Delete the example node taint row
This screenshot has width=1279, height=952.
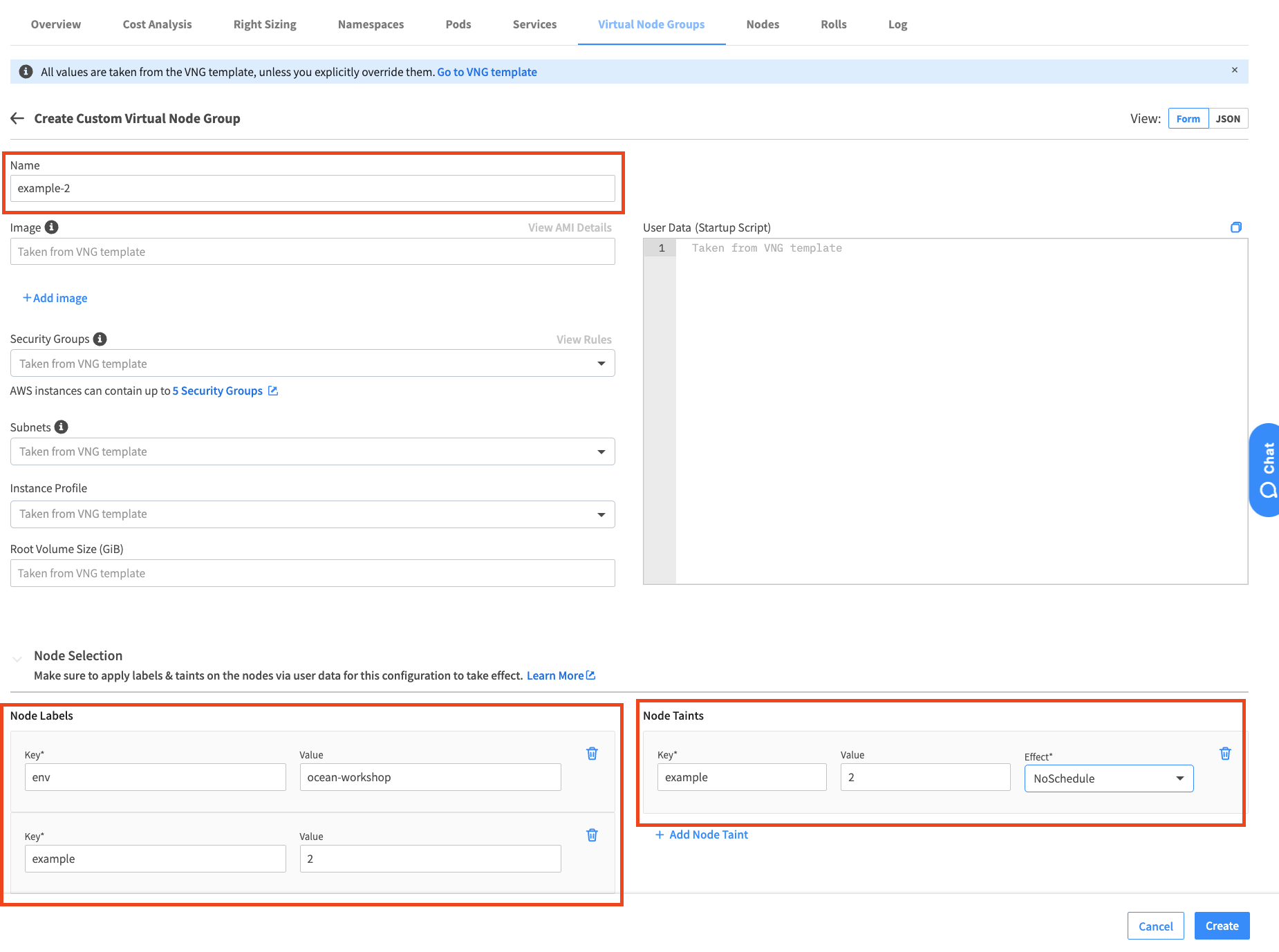(x=1225, y=754)
